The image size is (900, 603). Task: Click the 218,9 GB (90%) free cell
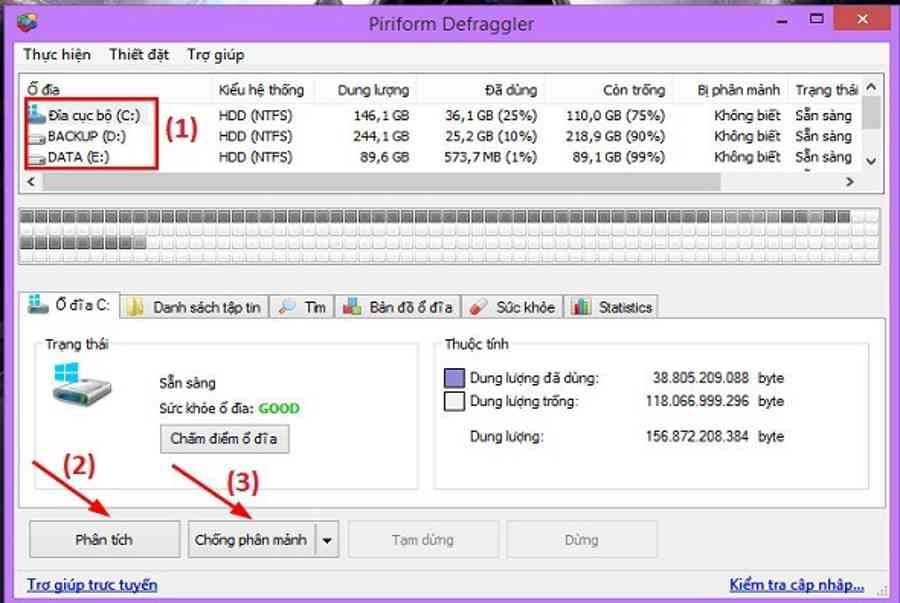(x=615, y=137)
